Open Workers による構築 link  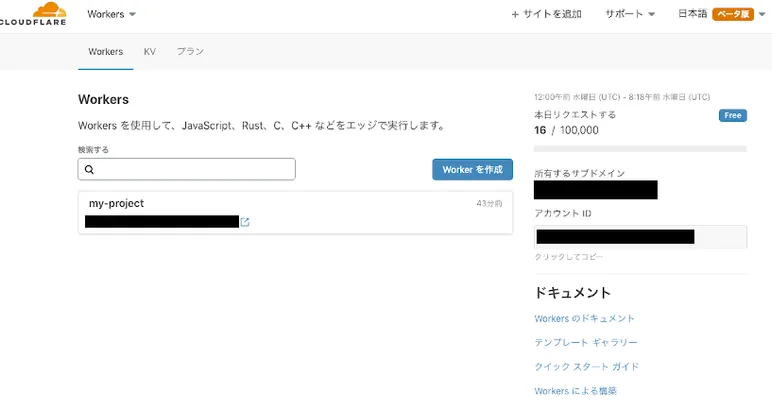pyautogui.click(x=576, y=391)
